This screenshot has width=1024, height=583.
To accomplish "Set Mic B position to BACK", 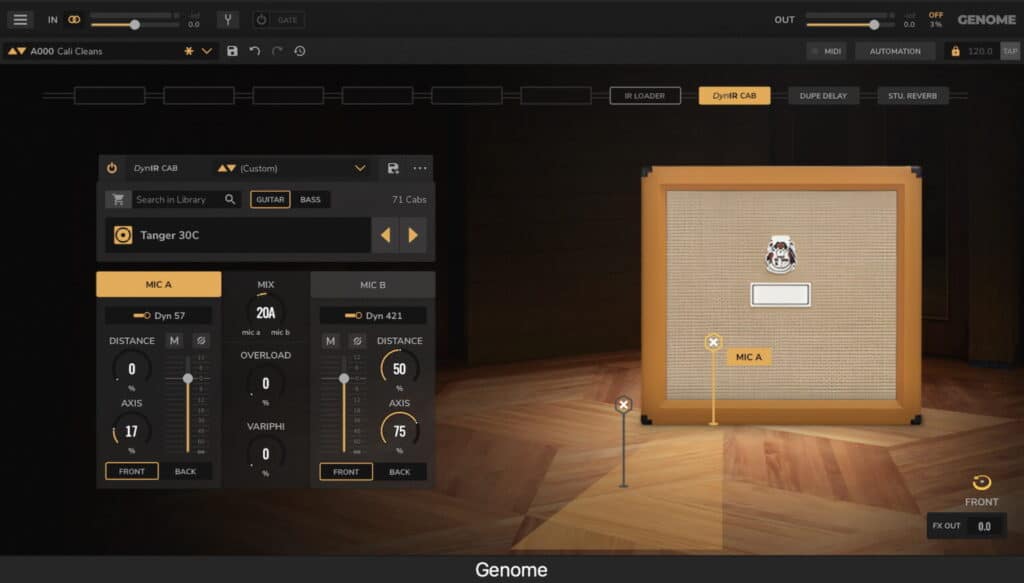I will [x=400, y=472].
